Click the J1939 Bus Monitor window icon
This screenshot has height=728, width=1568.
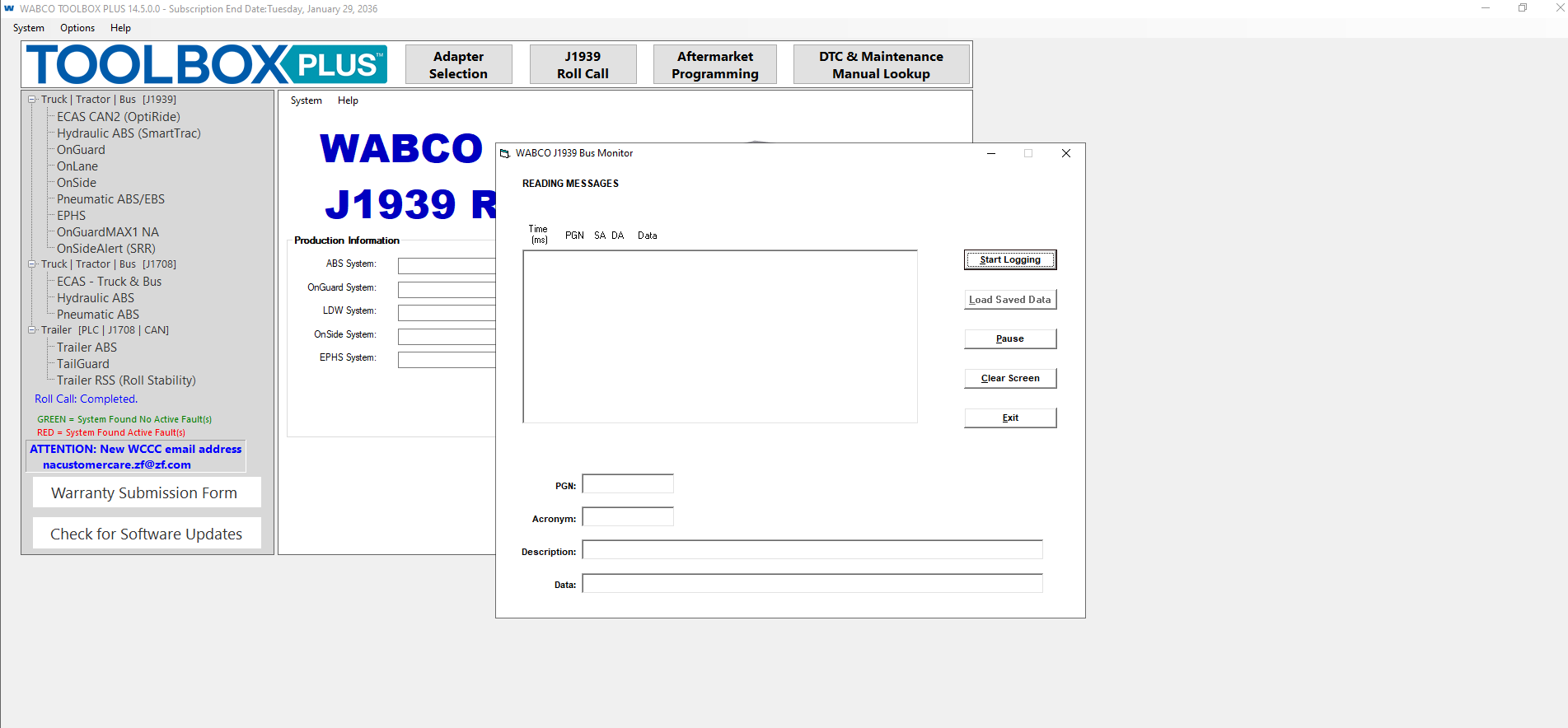505,153
